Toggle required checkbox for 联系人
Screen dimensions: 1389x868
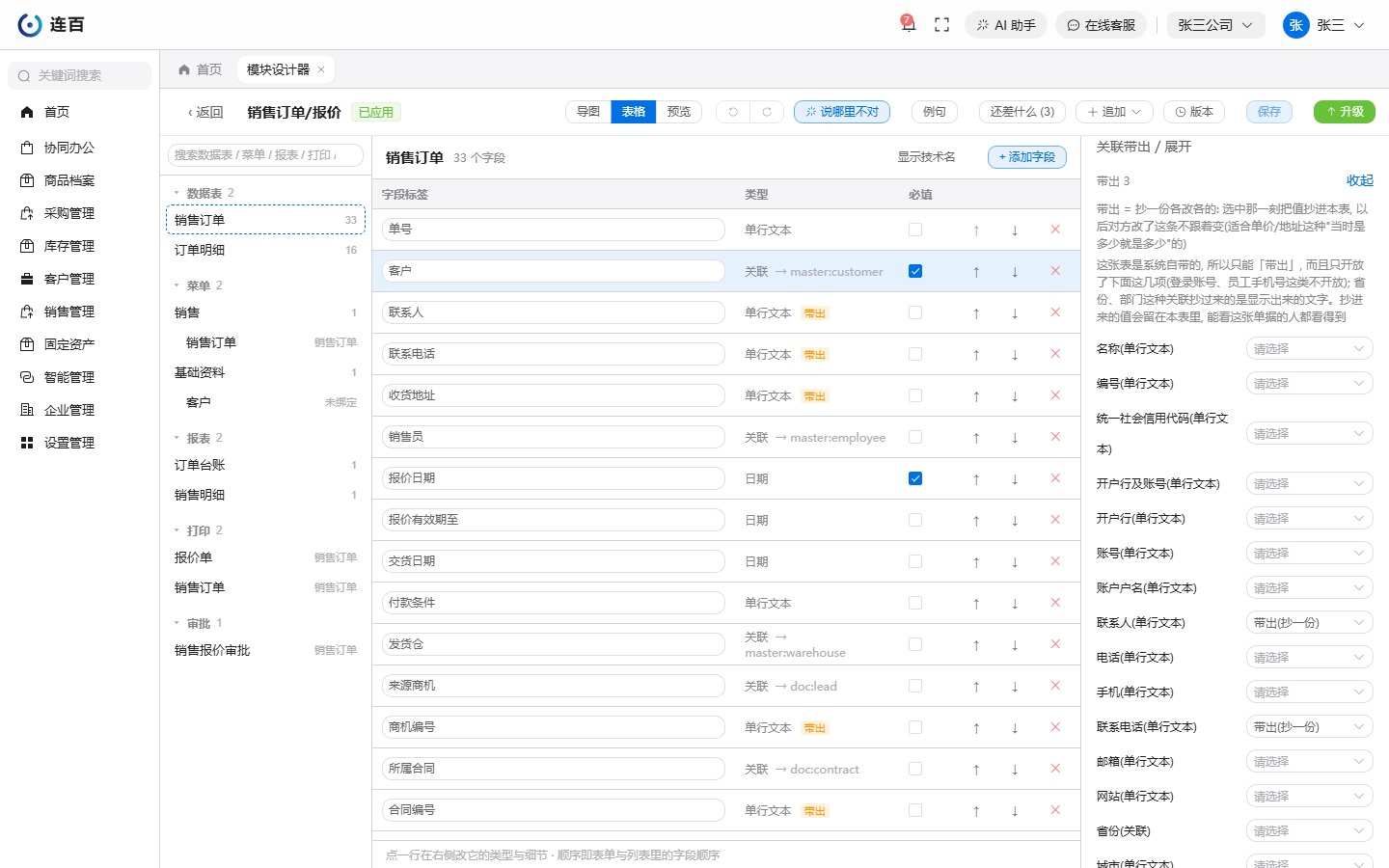(x=915, y=312)
